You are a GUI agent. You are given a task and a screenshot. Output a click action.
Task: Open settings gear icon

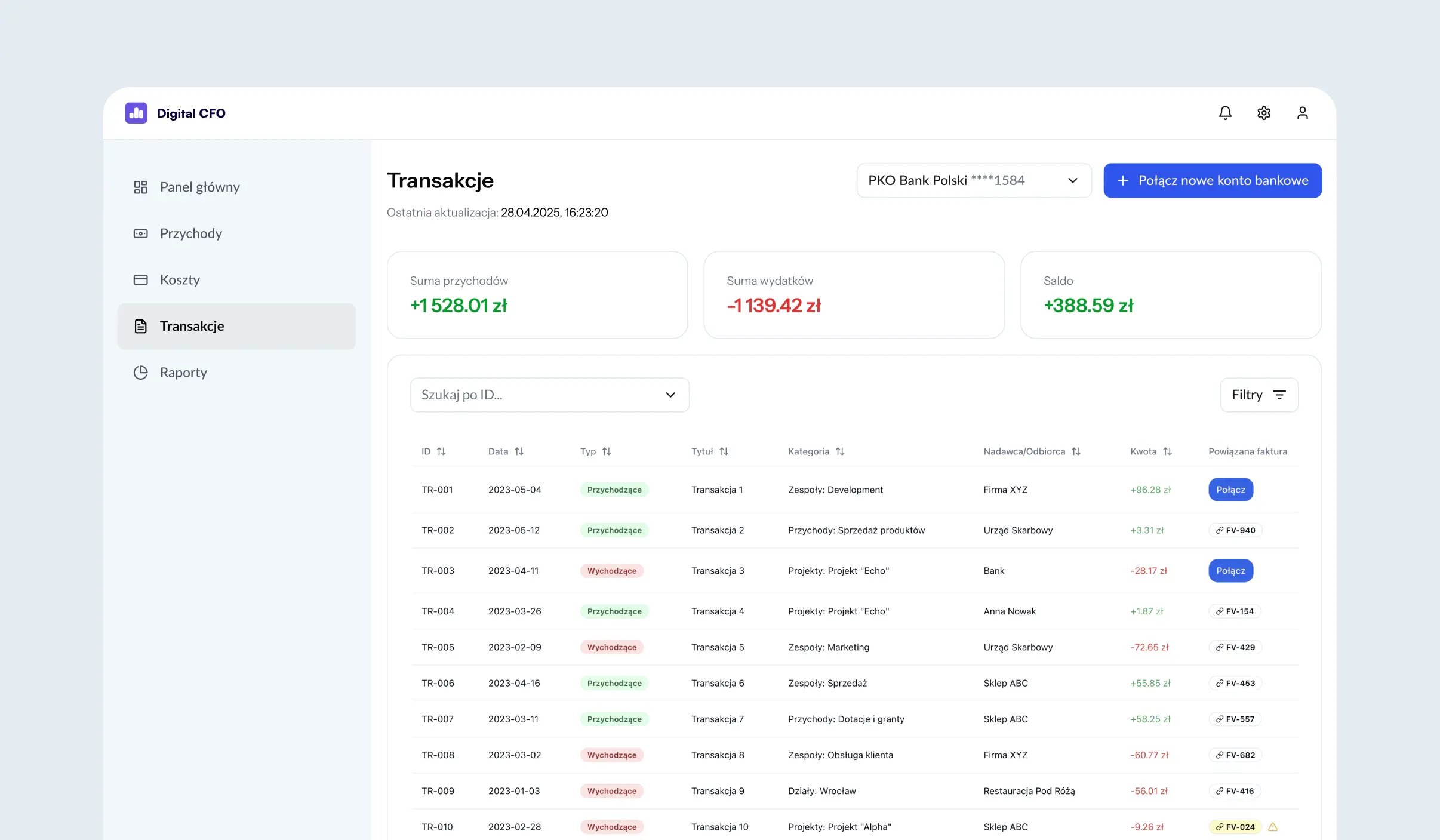click(x=1264, y=113)
